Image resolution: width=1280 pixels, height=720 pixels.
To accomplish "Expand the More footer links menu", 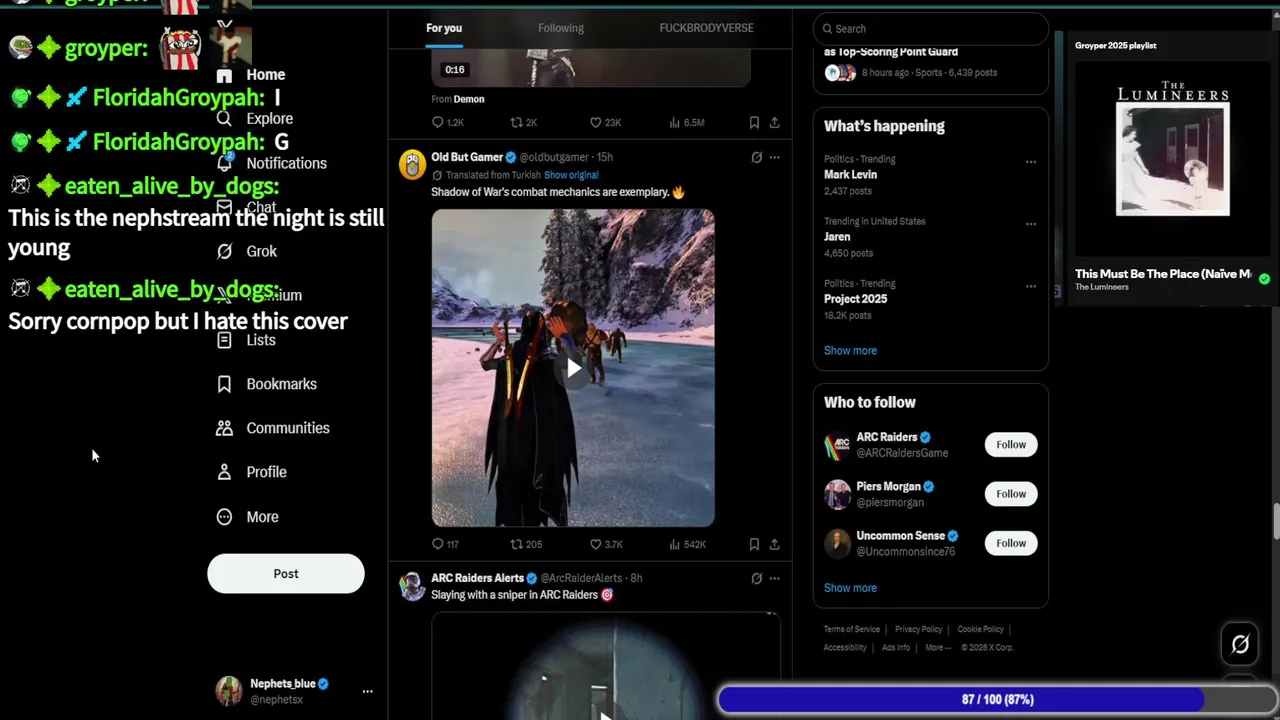I will (x=938, y=647).
